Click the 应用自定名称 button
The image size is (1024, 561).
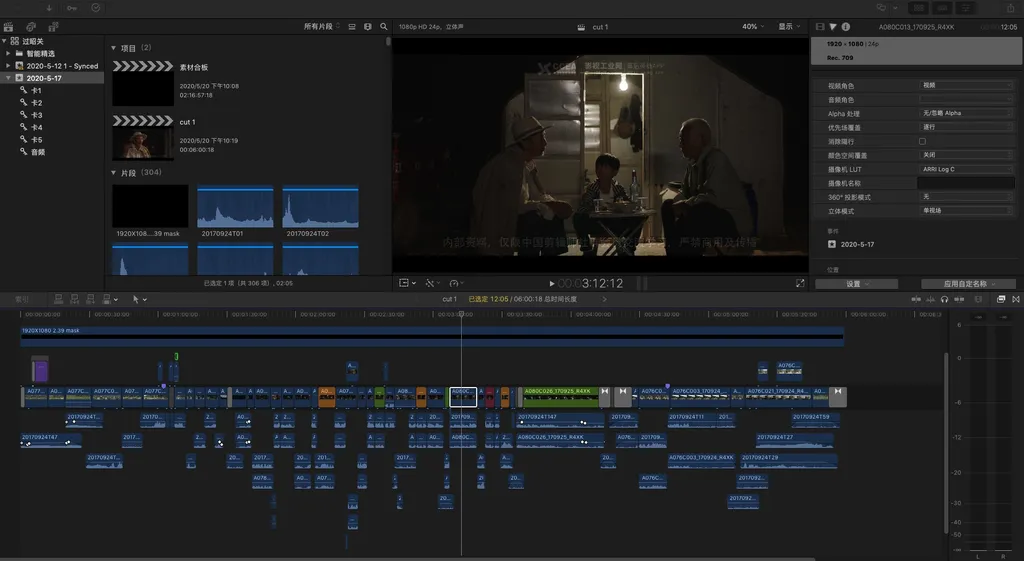click(968, 284)
